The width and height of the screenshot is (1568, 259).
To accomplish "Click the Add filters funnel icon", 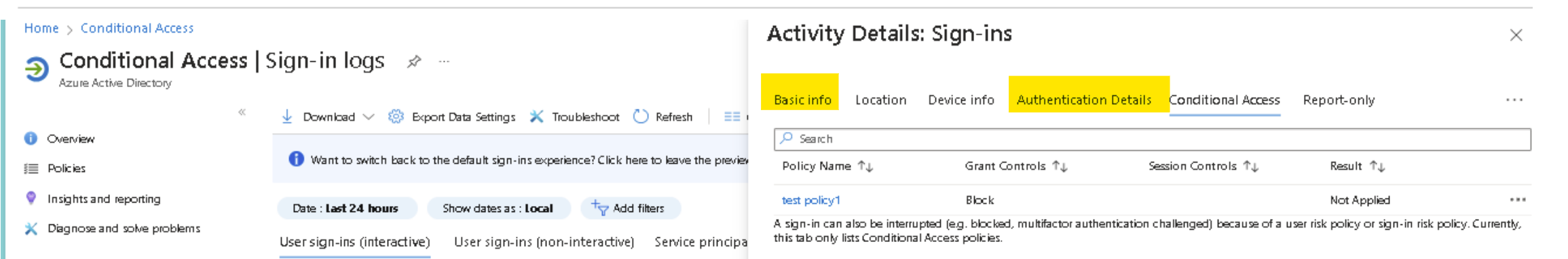I will click(x=599, y=207).
